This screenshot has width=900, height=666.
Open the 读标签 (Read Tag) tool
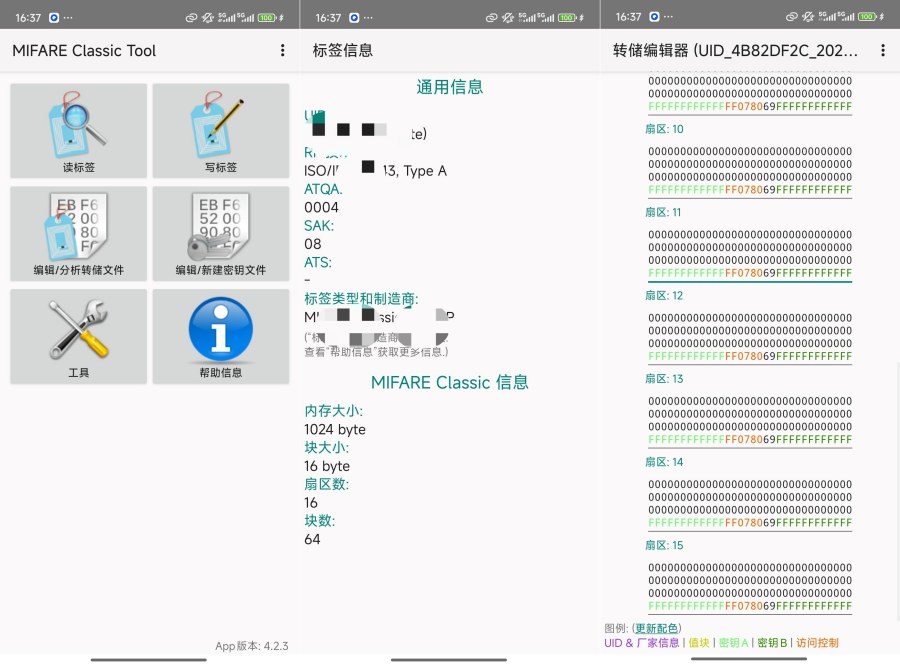click(x=78, y=130)
